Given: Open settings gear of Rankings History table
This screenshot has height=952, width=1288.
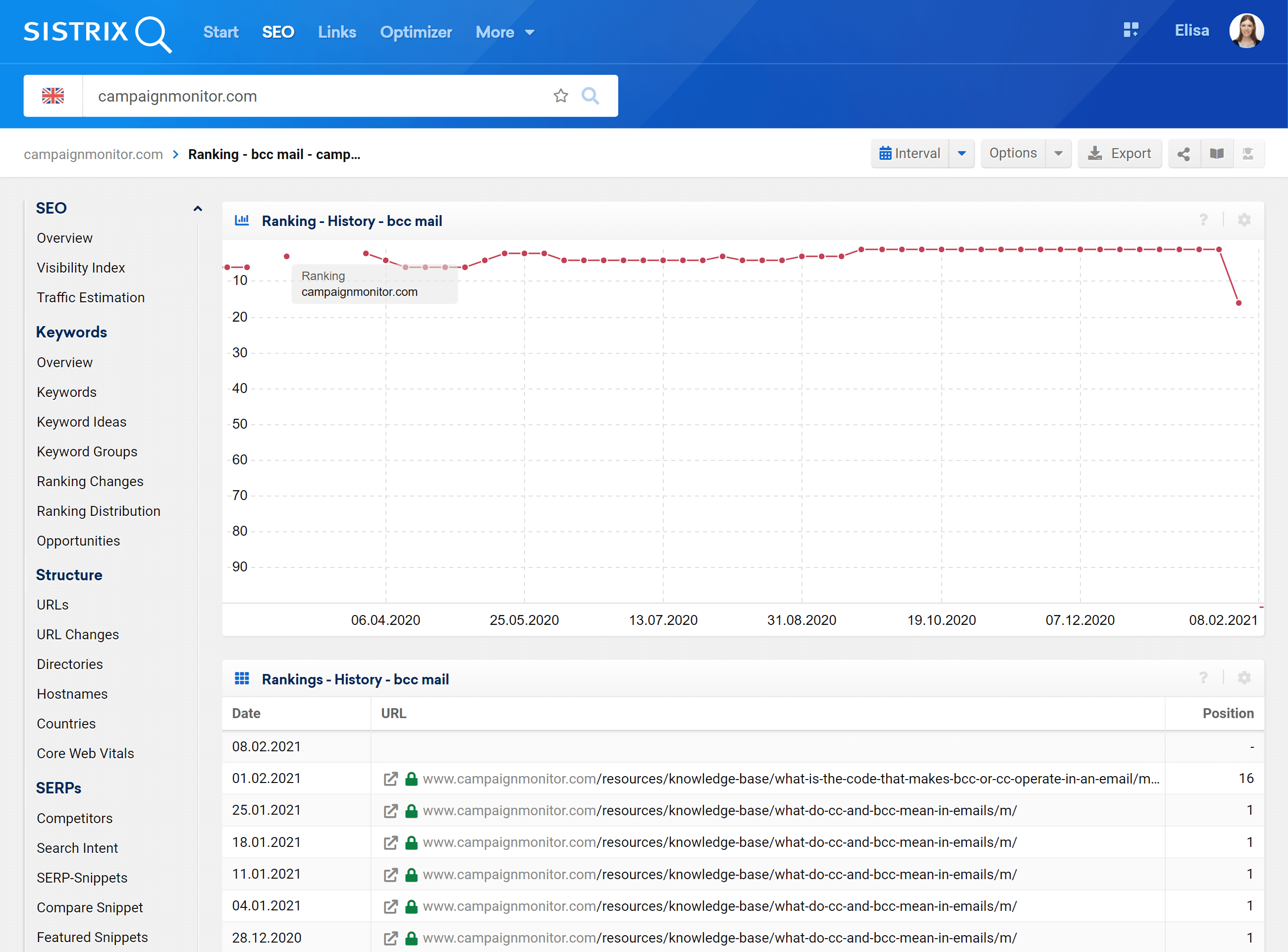Looking at the screenshot, I should [1244, 678].
